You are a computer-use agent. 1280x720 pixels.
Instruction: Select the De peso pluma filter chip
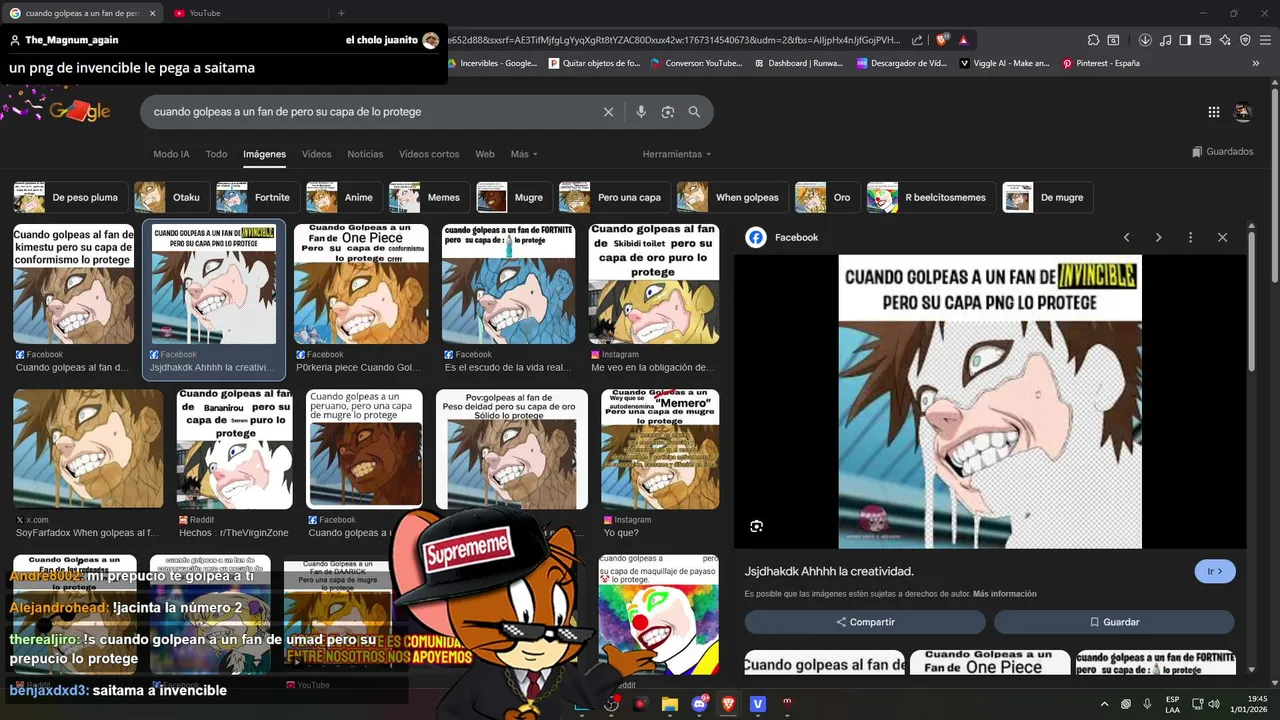72,197
